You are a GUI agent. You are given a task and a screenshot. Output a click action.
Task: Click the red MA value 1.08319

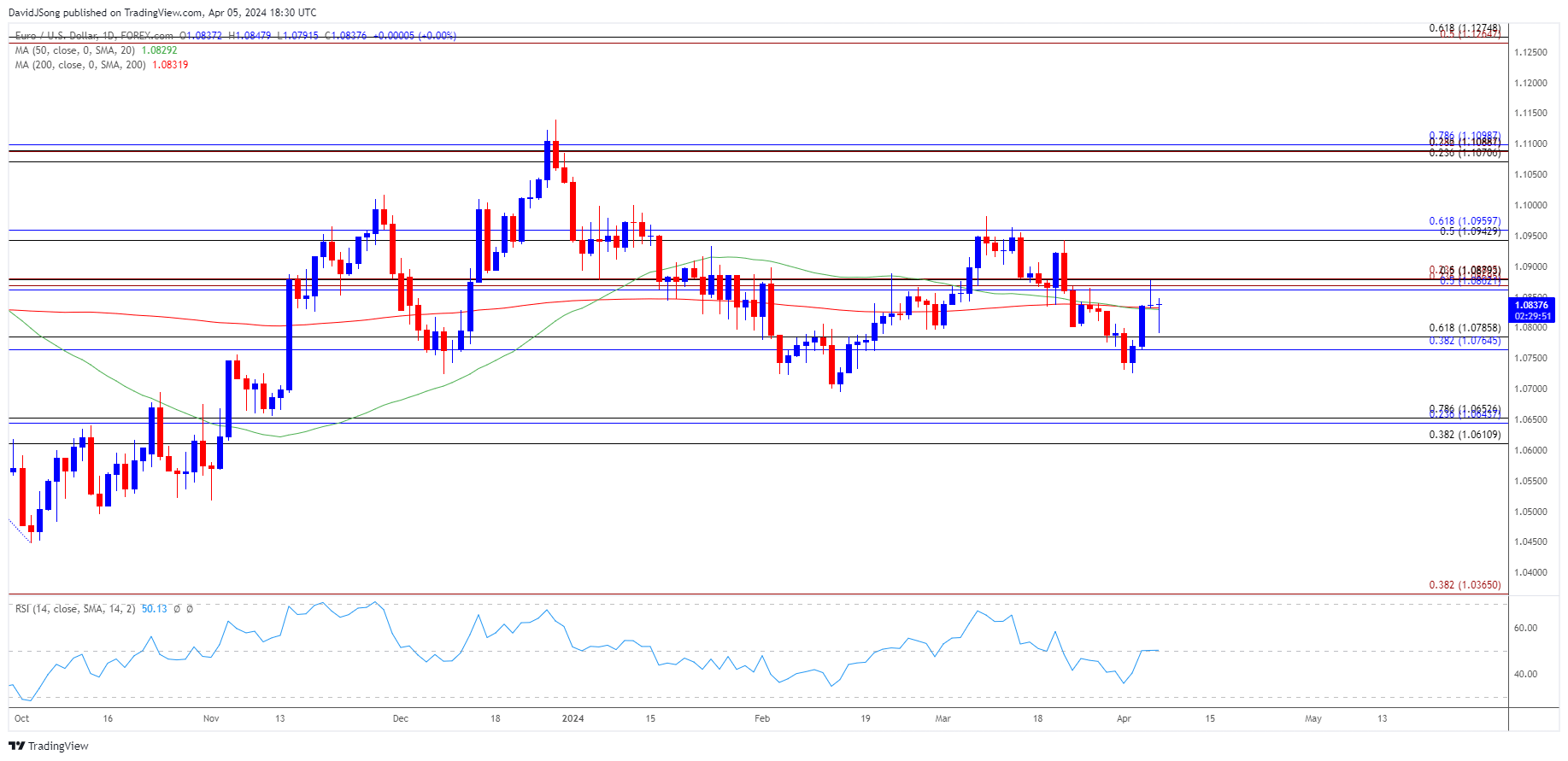[170, 65]
